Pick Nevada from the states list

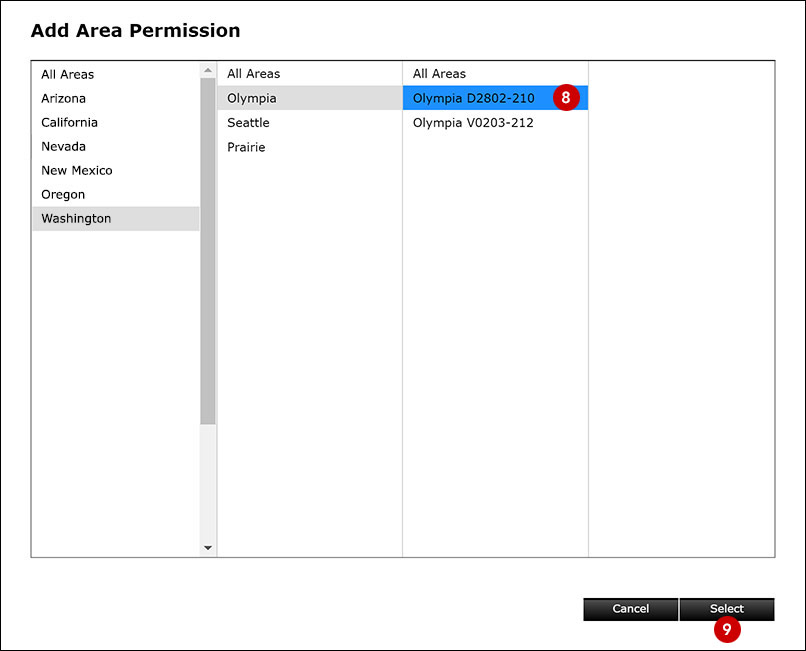pos(64,146)
